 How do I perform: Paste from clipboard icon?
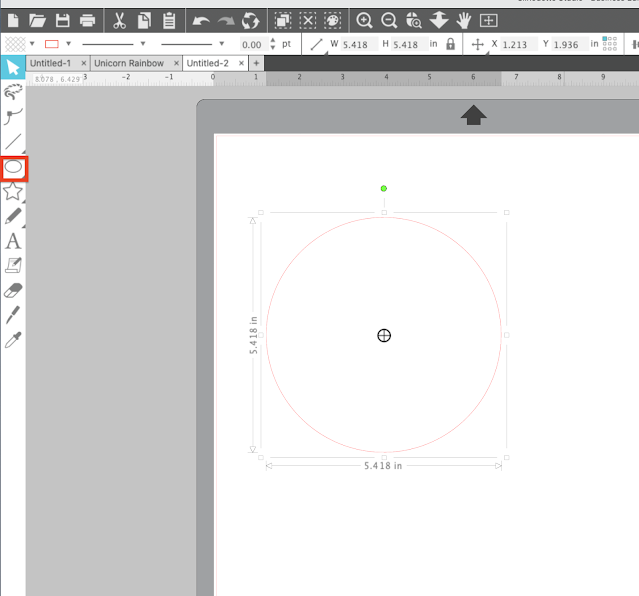[x=169, y=20]
